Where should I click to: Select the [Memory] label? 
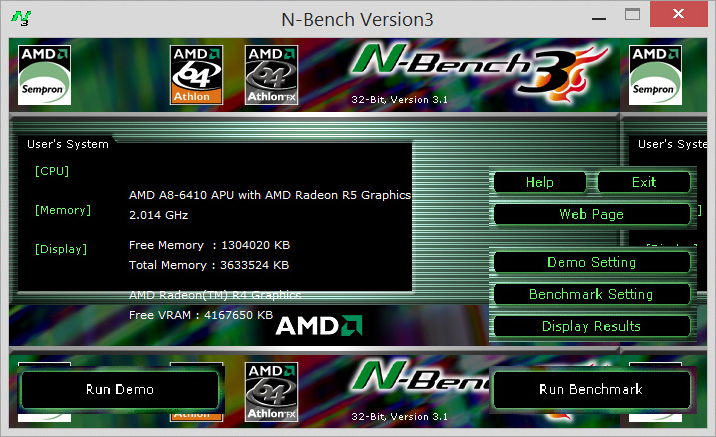point(63,210)
